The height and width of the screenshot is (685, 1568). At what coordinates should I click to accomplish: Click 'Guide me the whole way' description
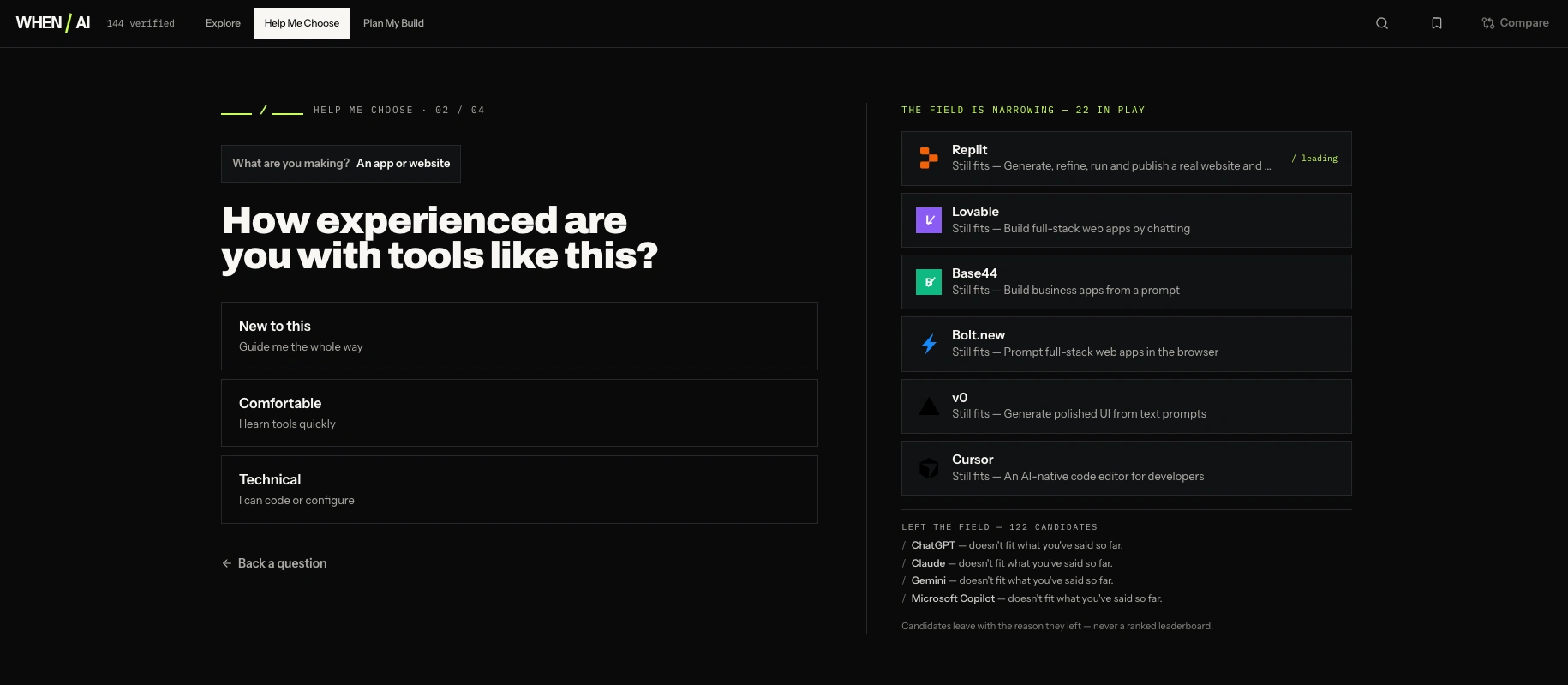pos(301,347)
